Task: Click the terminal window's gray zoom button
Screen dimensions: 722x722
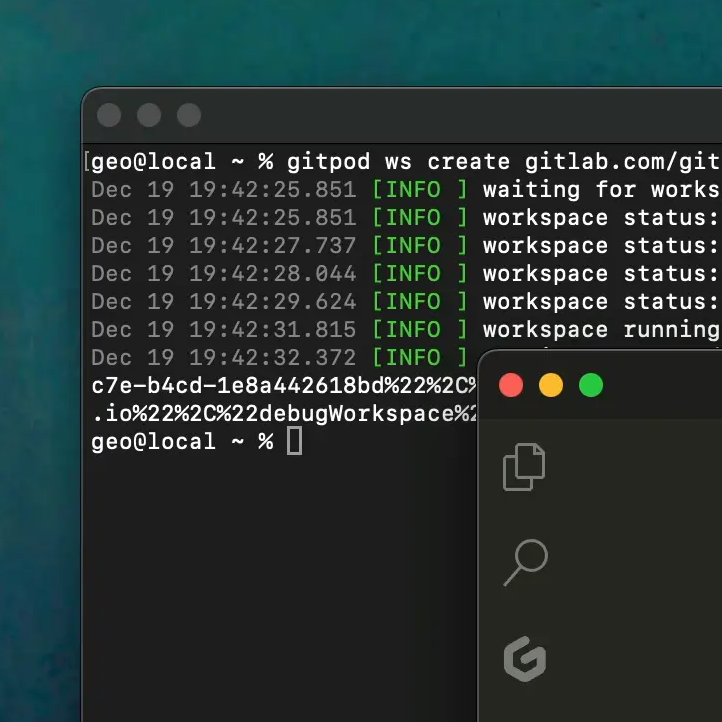Action: 189,115
